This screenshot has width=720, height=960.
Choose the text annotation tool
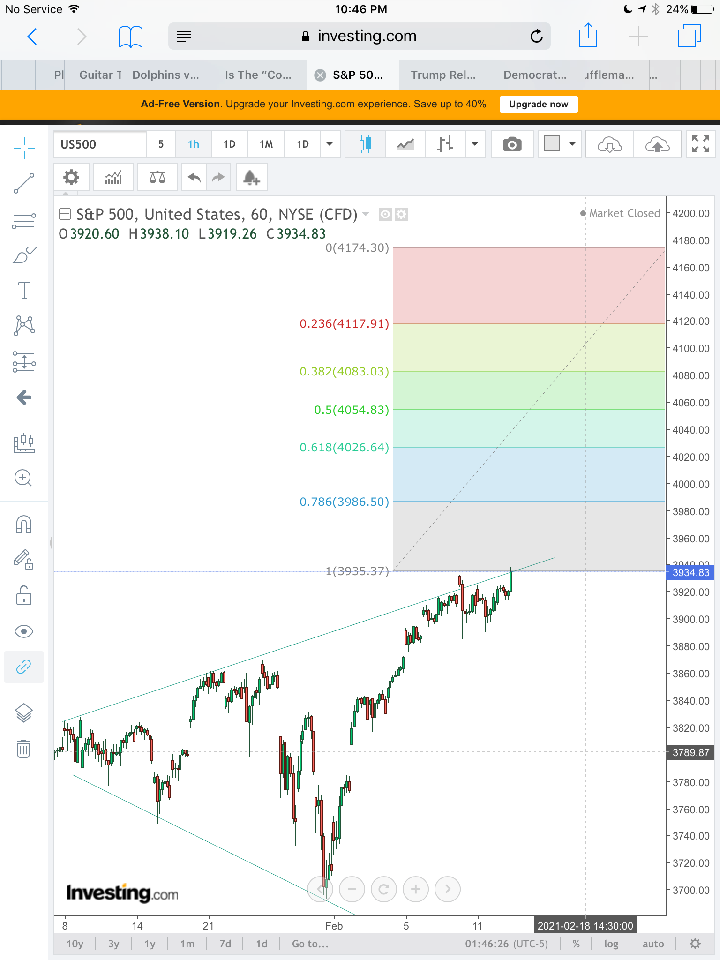[x=24, y=291]
